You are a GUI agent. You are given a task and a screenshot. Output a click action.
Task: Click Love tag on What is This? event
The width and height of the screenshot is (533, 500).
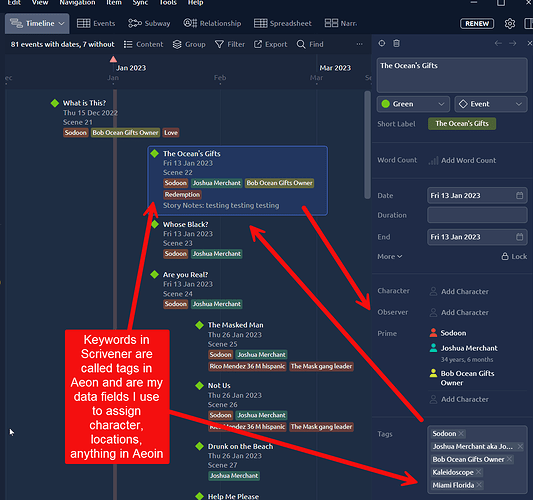(x=171, y=133)
